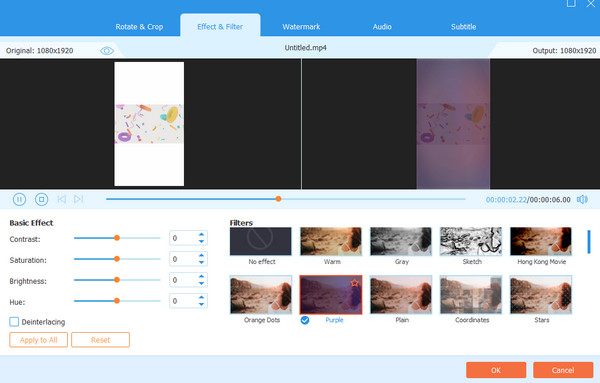Mute the volume speaker icon
600x383 pixels.
[582, 199]
